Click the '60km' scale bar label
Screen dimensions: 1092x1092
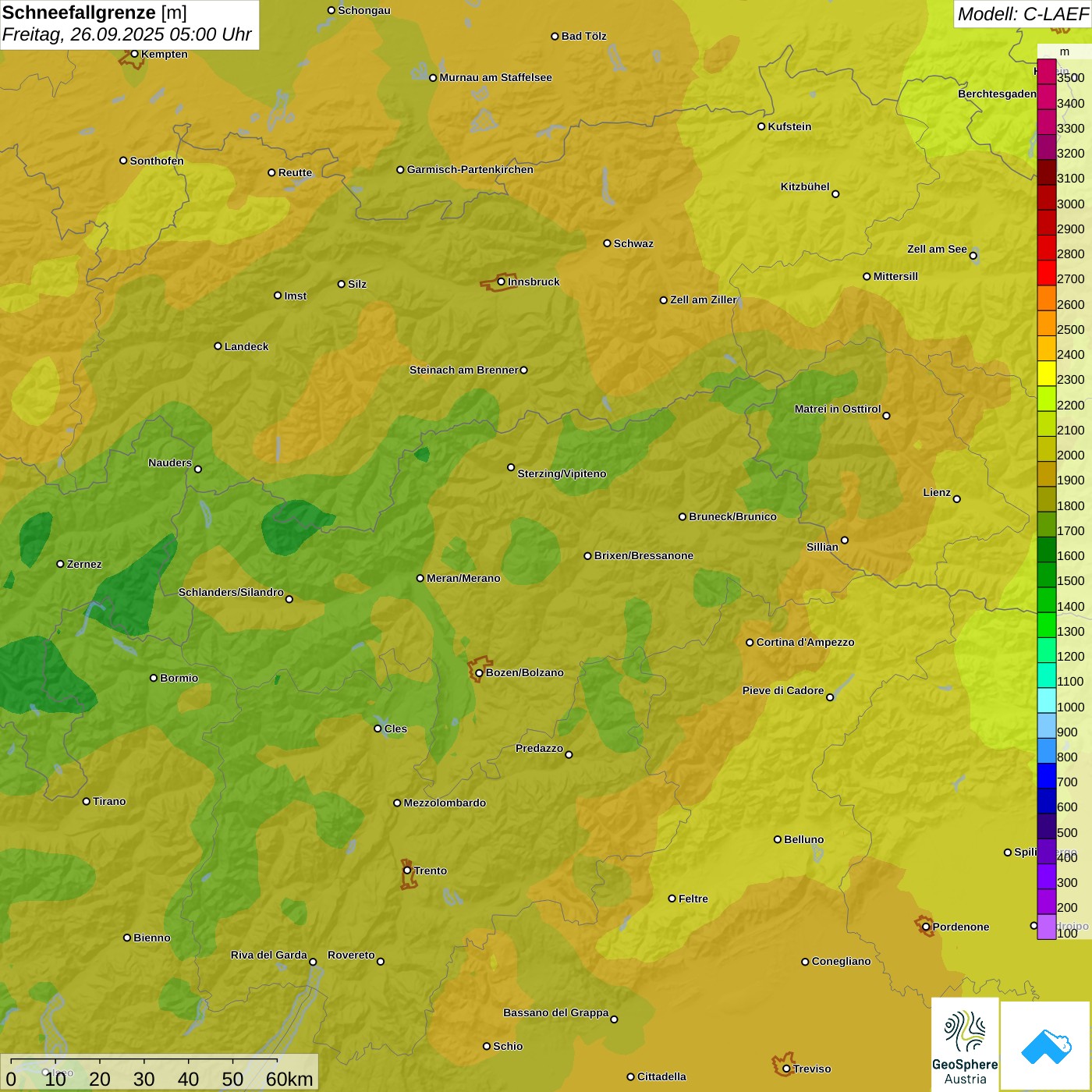click(x=289, y=1079)
